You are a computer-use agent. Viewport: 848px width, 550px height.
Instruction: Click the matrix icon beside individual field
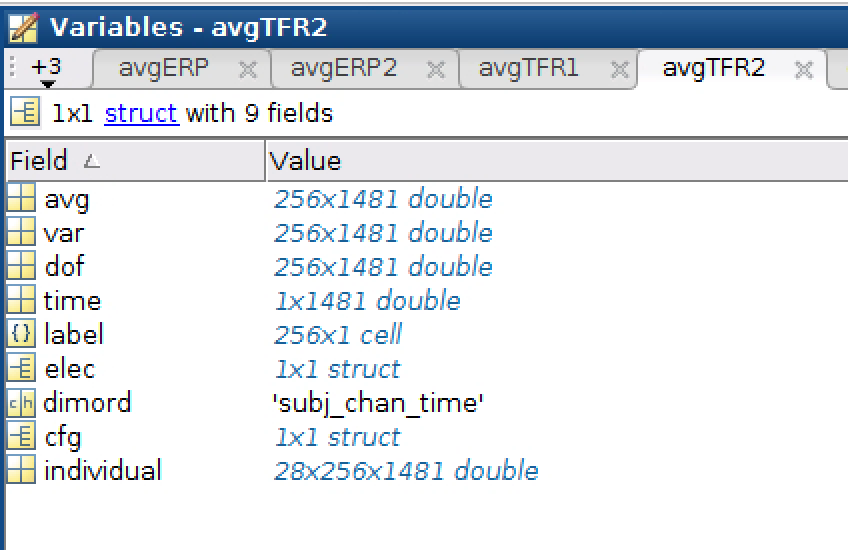(x=21, y=471)
